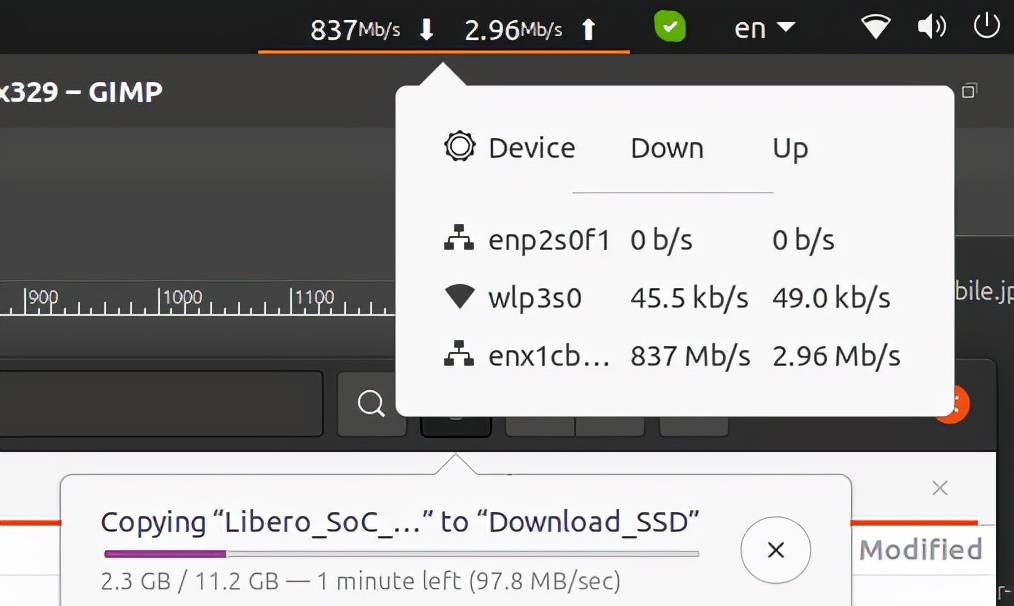Image resolution: width=1014 pixels, height=606 pixels.
Task: Click the restore window icon near the popup corner
Action: click(968, 90)
